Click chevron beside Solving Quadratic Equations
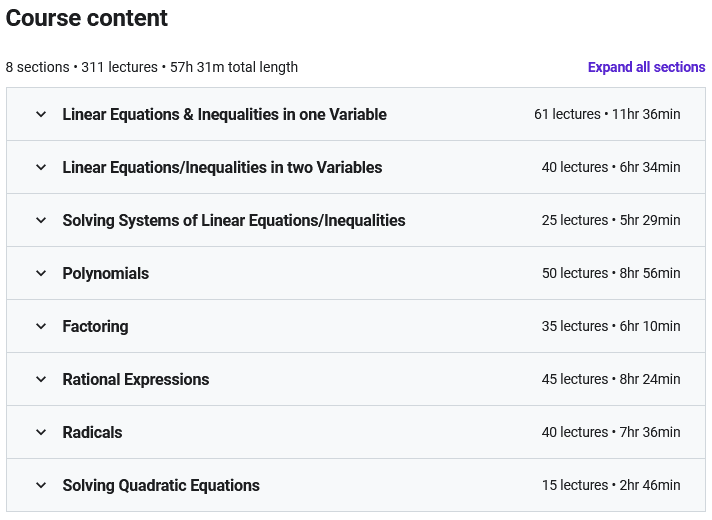The width and height of the screenshot is (712, 520). pyautogui.click(x=41, y=485)
